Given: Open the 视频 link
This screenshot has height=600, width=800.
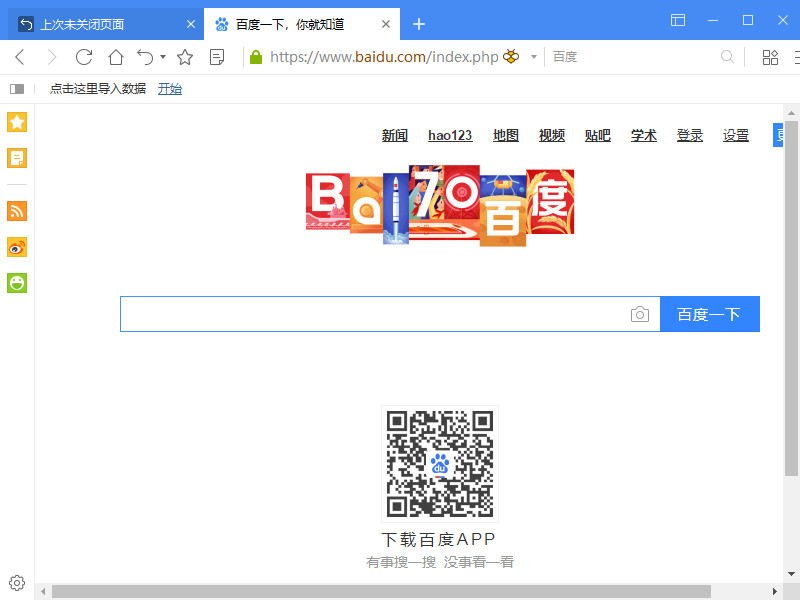Looking at the screenshot, I should [x=552, y=135].
